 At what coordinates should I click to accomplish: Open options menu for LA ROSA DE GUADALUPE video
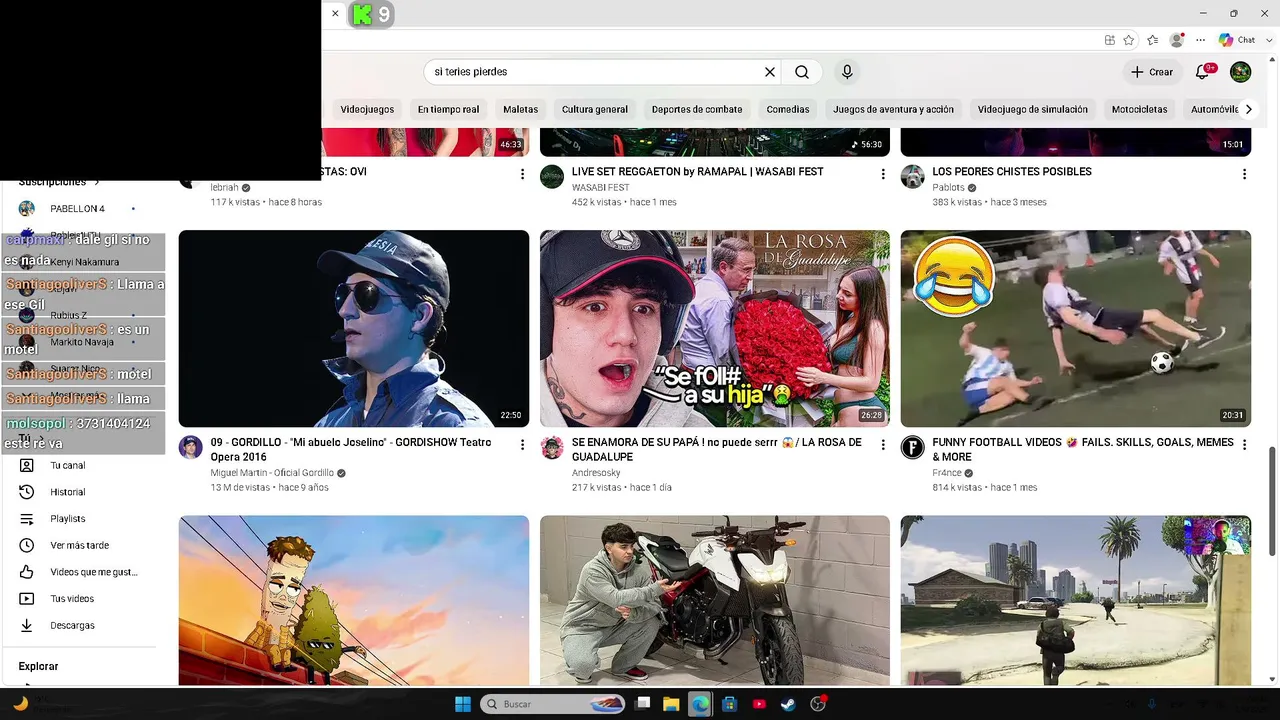[x=883, y=444]
